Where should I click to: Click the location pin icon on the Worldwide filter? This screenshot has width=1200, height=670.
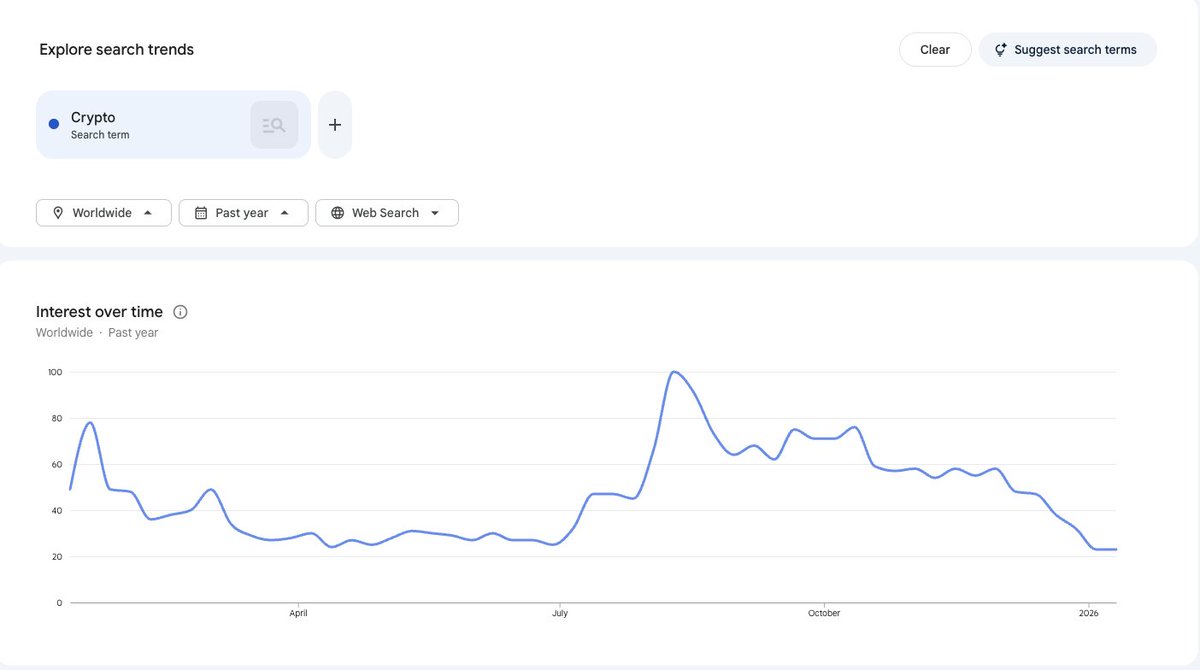click(58, 212)
